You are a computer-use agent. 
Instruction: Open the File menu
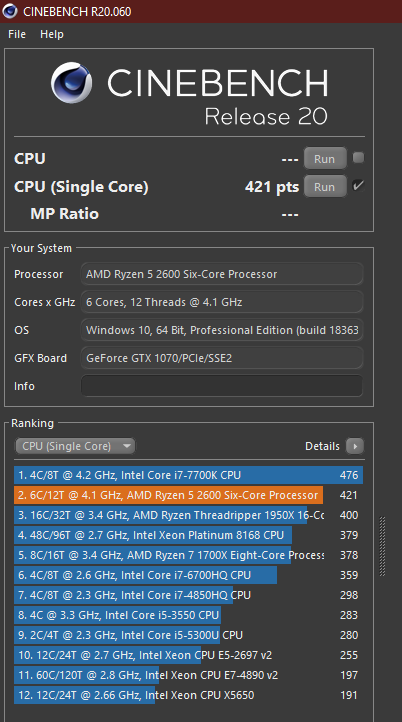pos(17,34)
